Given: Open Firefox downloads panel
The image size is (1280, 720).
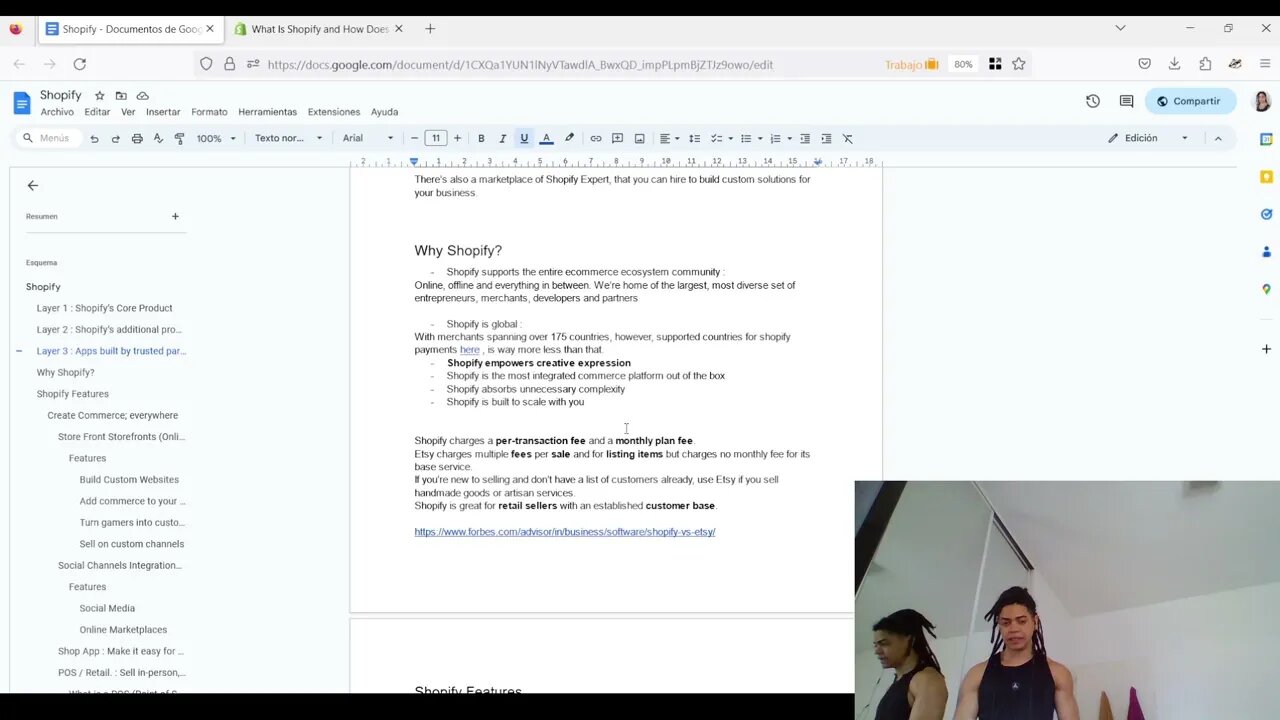Looking at the screenshot, I should [x=1175, y=64].
